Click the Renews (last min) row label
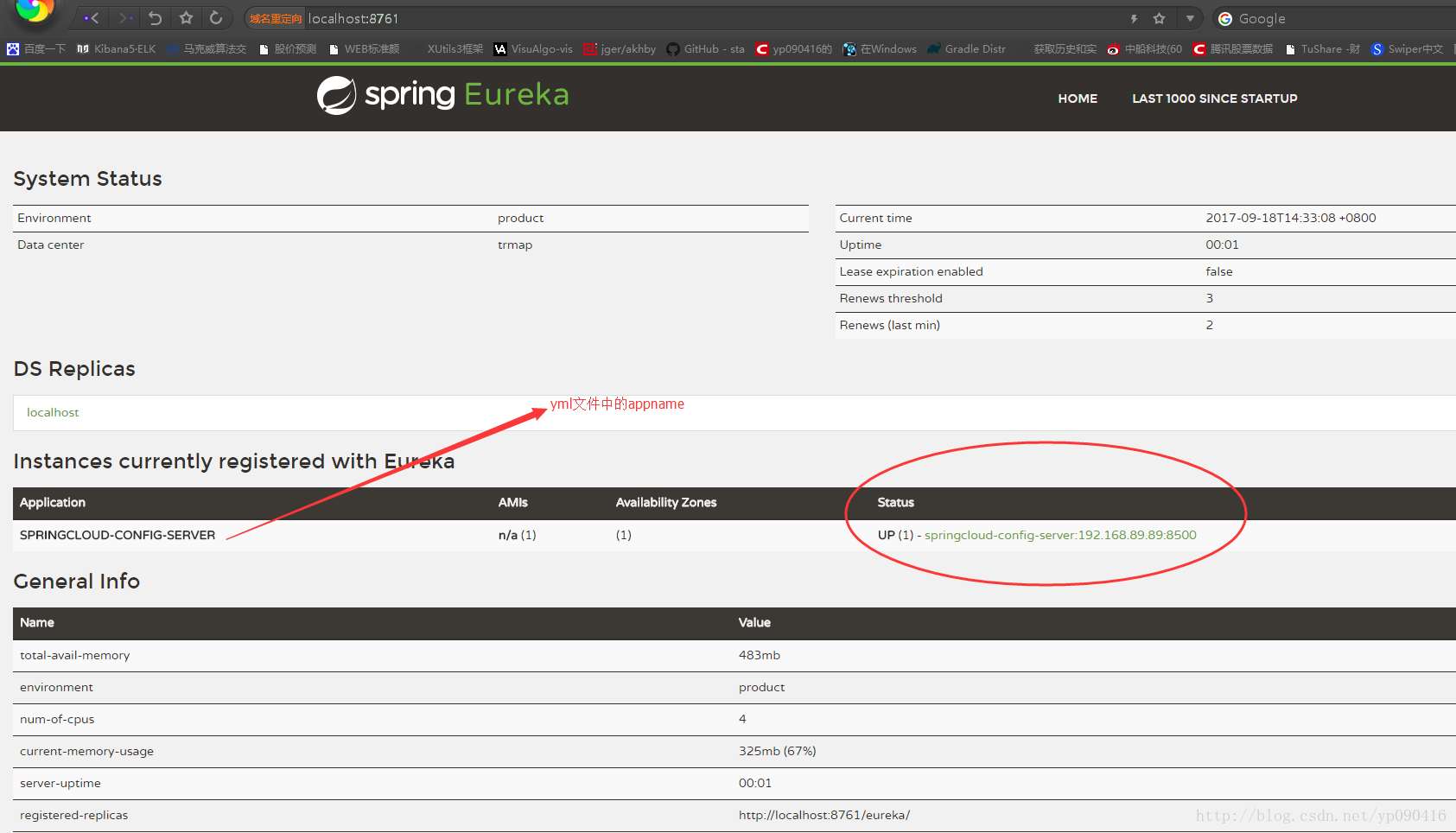The image size is (1456, 833). pyautogui.click(x=889, y=325)
